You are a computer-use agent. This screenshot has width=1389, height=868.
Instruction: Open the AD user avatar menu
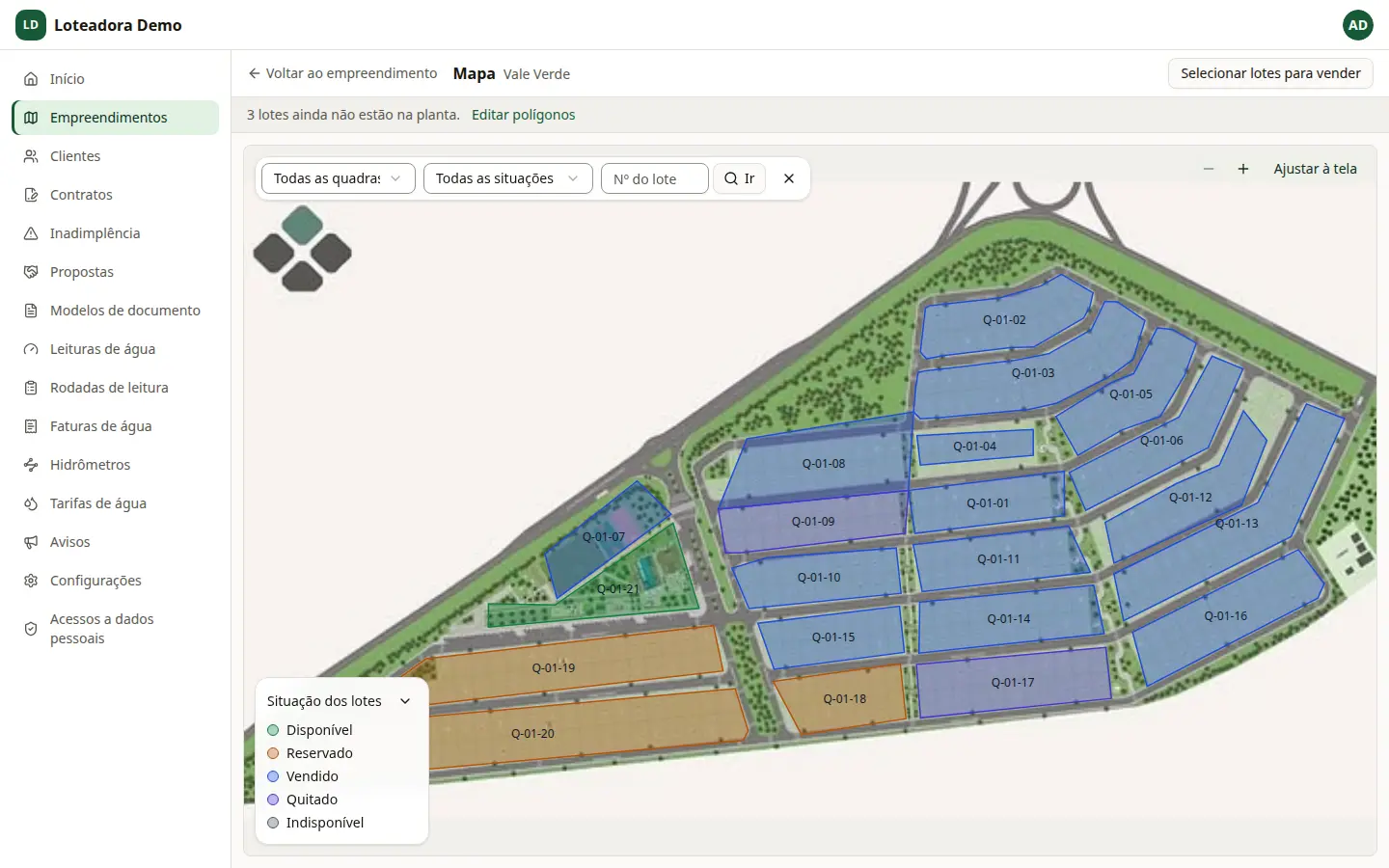[x=1358, y=25]
